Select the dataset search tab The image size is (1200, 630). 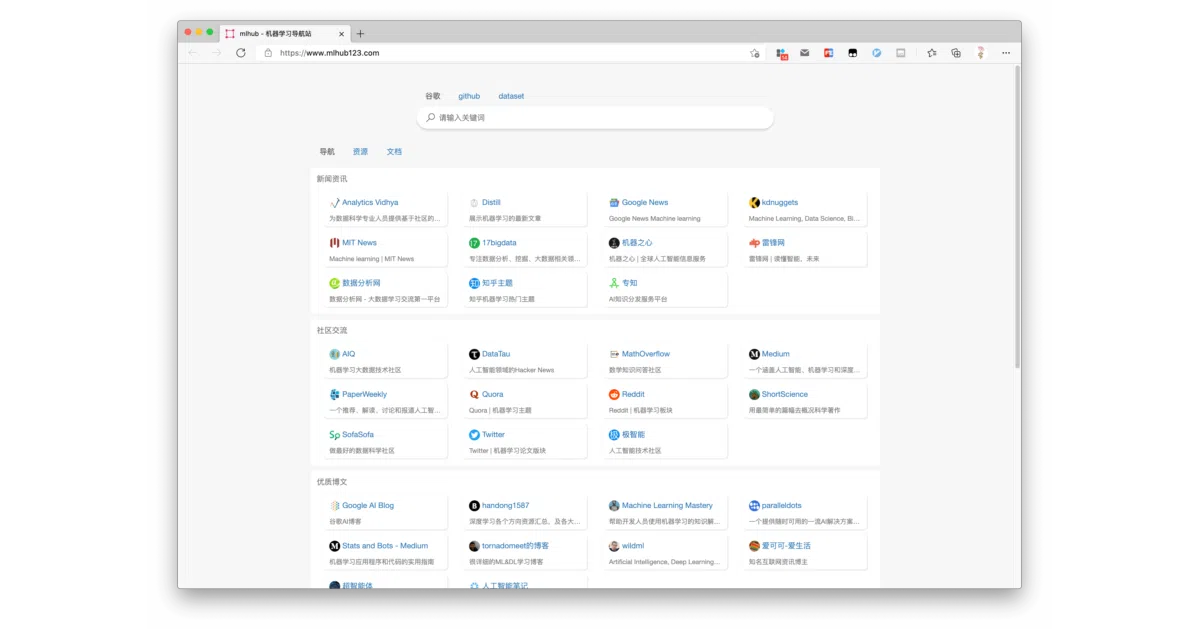tap(511, 96)
